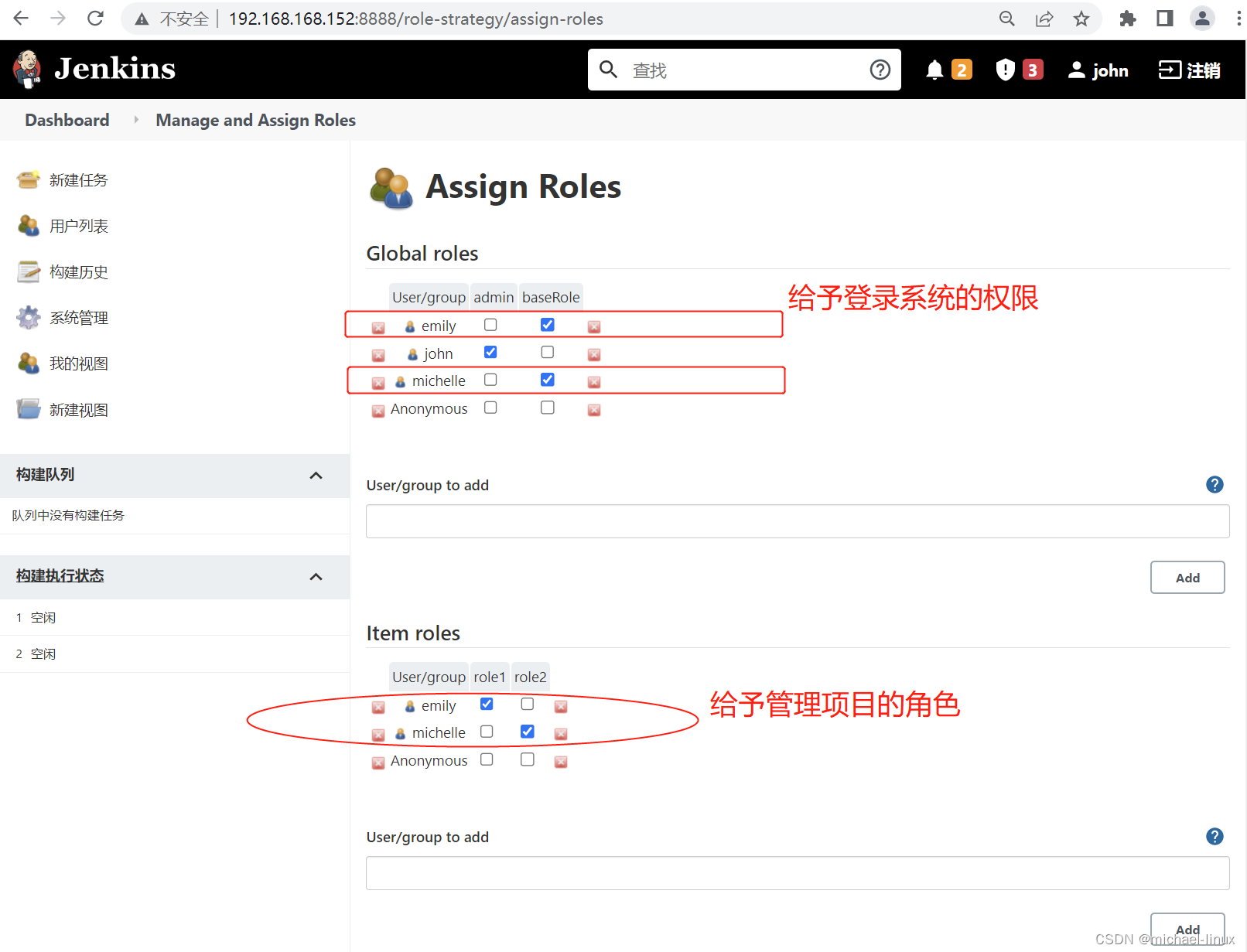
Task: Open 系统管理 sidebar menu item
Action: tap(79, 318)
